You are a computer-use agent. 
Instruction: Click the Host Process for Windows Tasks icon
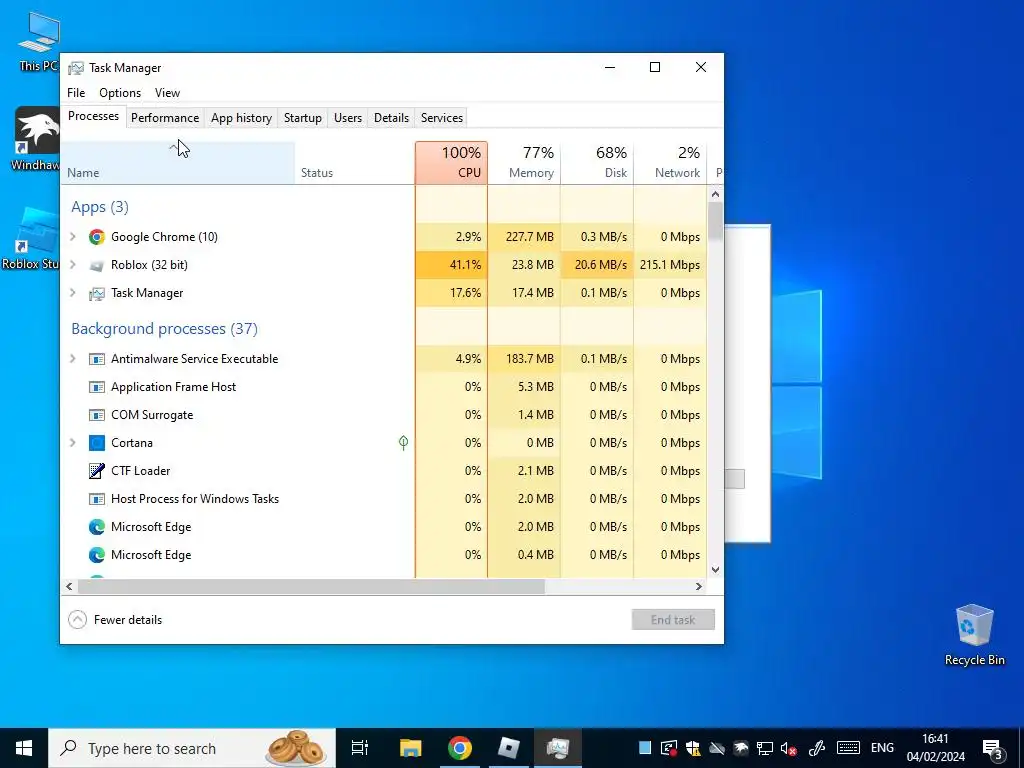pos(97,499)
